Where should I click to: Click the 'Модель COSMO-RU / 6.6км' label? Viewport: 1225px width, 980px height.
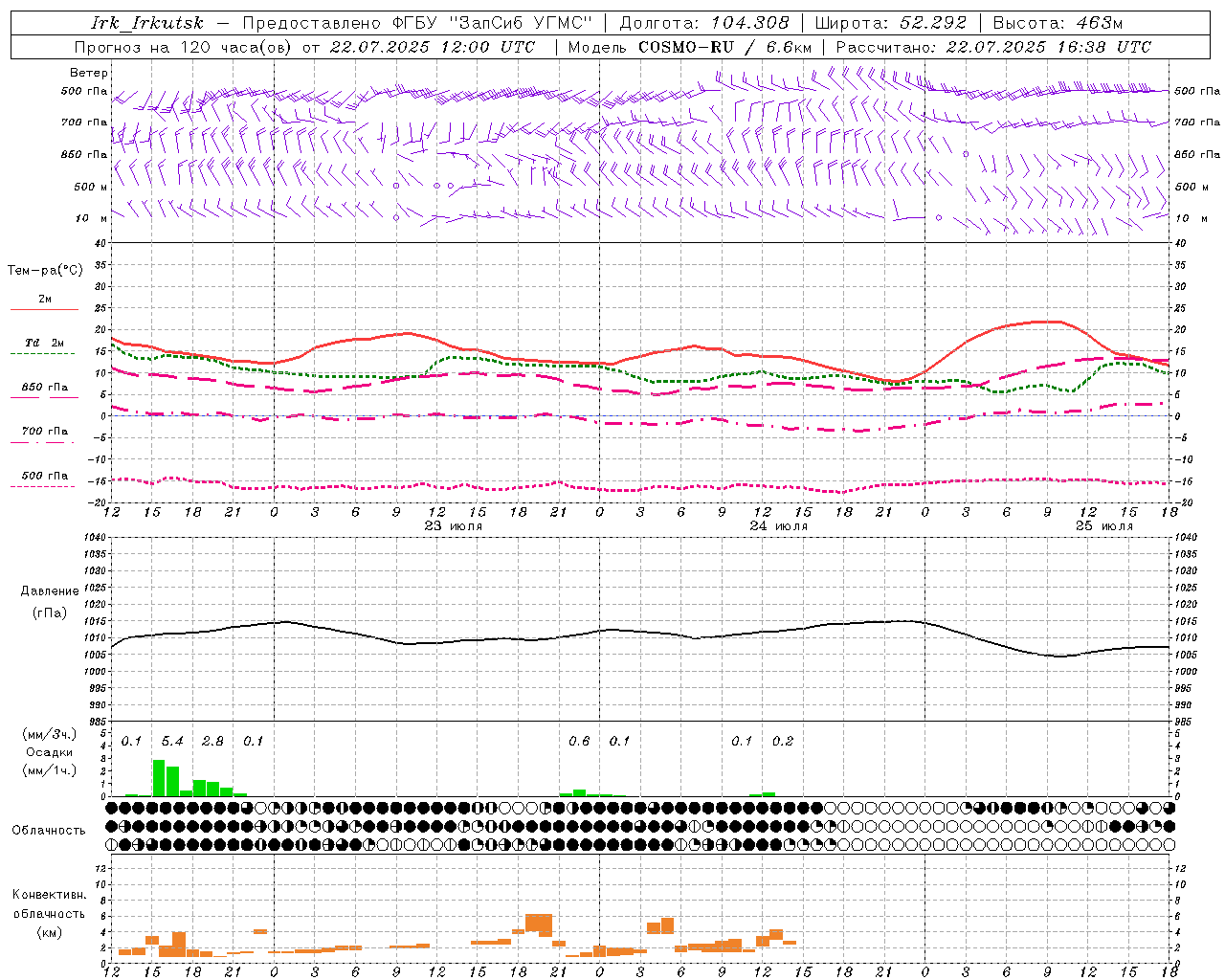point(690,47)
